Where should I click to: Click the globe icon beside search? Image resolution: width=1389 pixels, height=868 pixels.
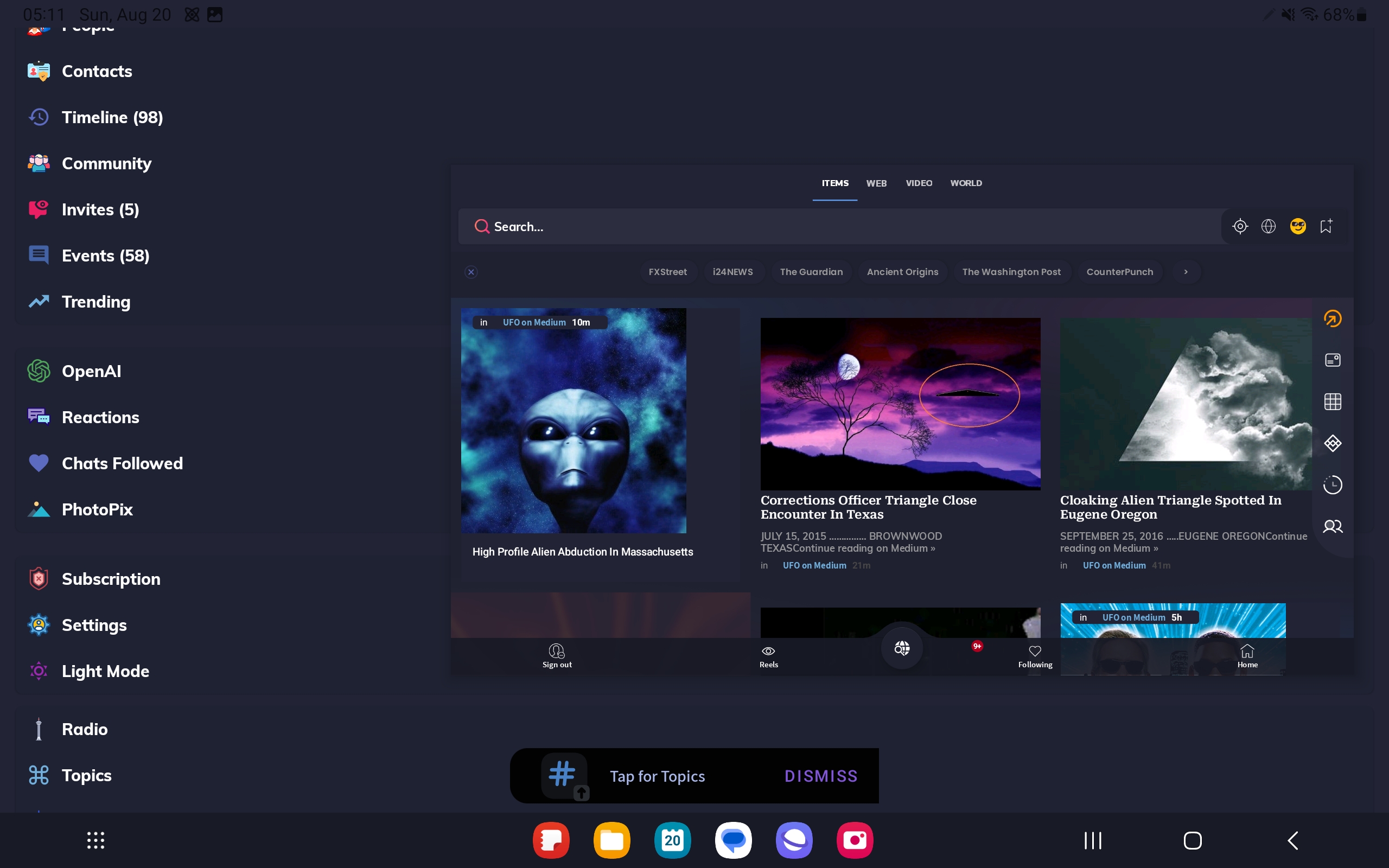coord(1269,226)
